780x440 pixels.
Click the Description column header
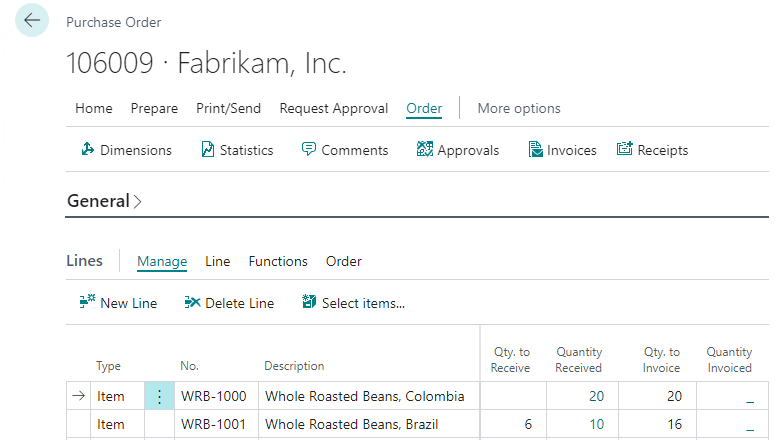[x=294, y=366]
